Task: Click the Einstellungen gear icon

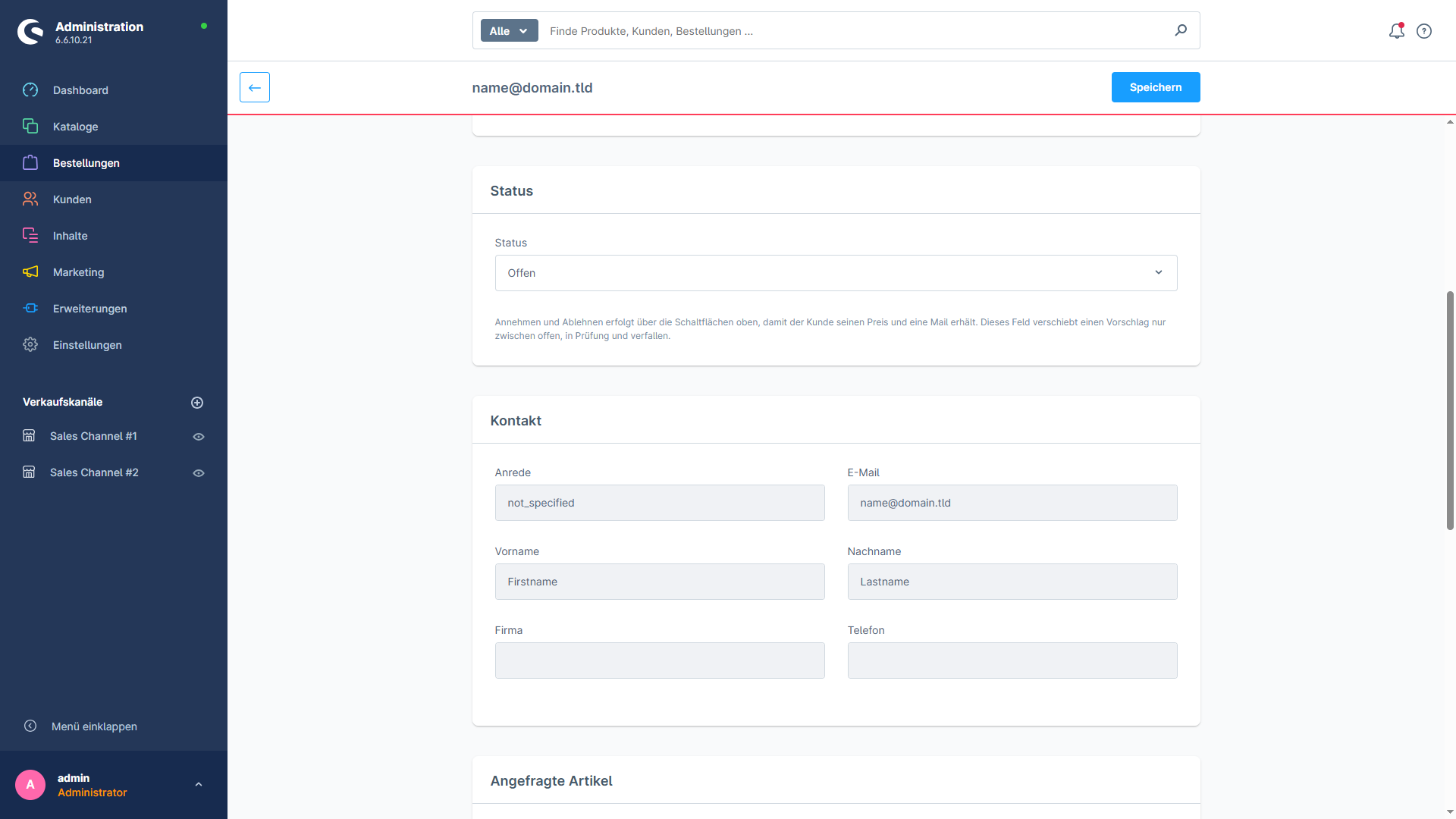Action: (30, 345)
